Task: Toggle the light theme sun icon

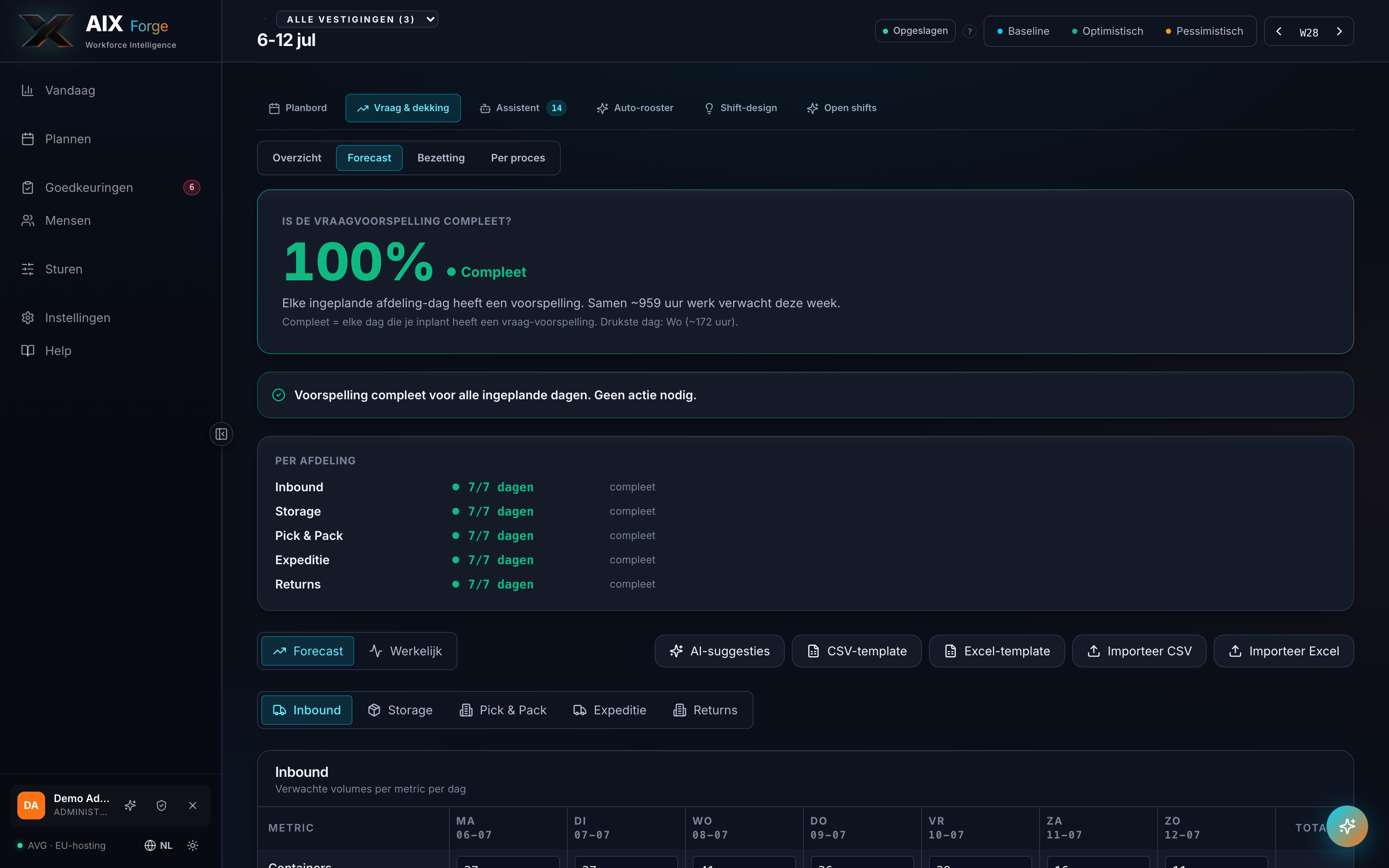Action: [193, 845]
